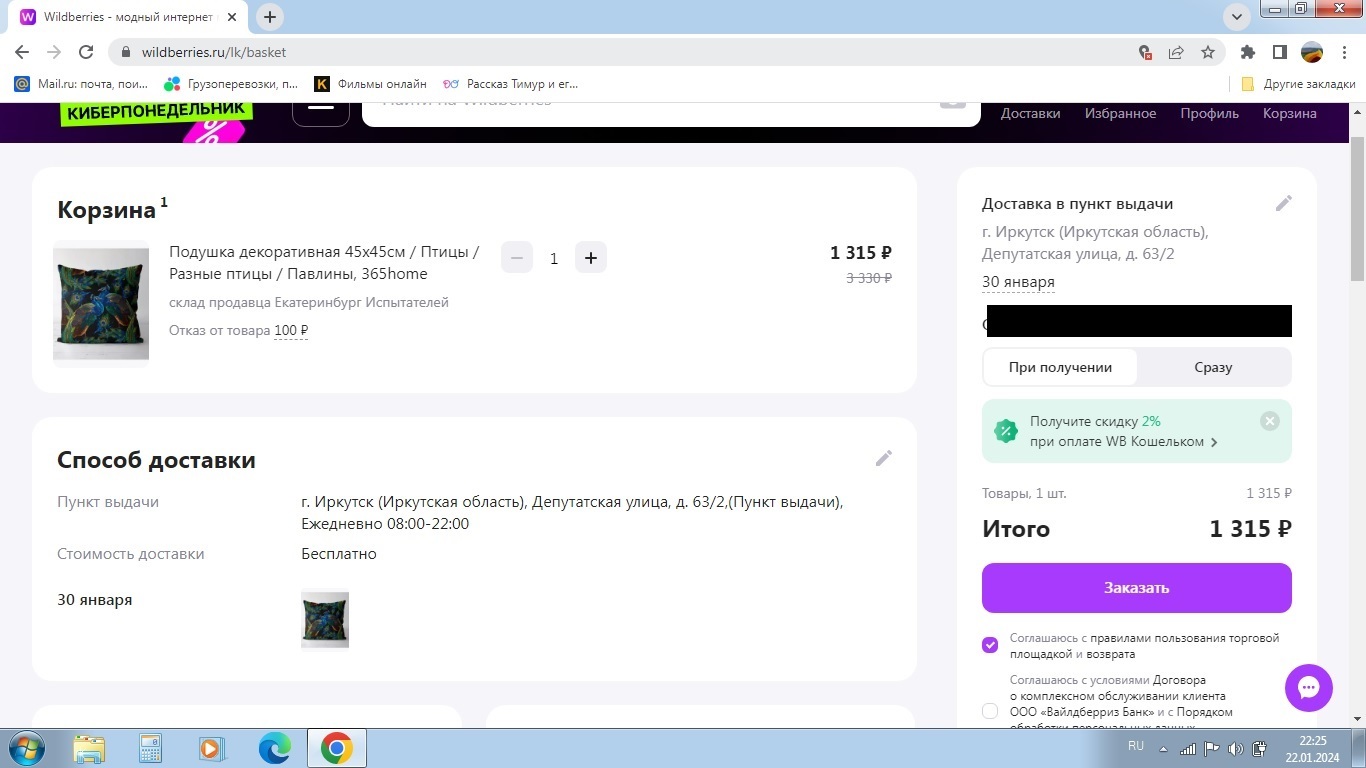Go back to the previous page
The width and height of the screenshot is (1366, 768).
click(x=22, y=52)
